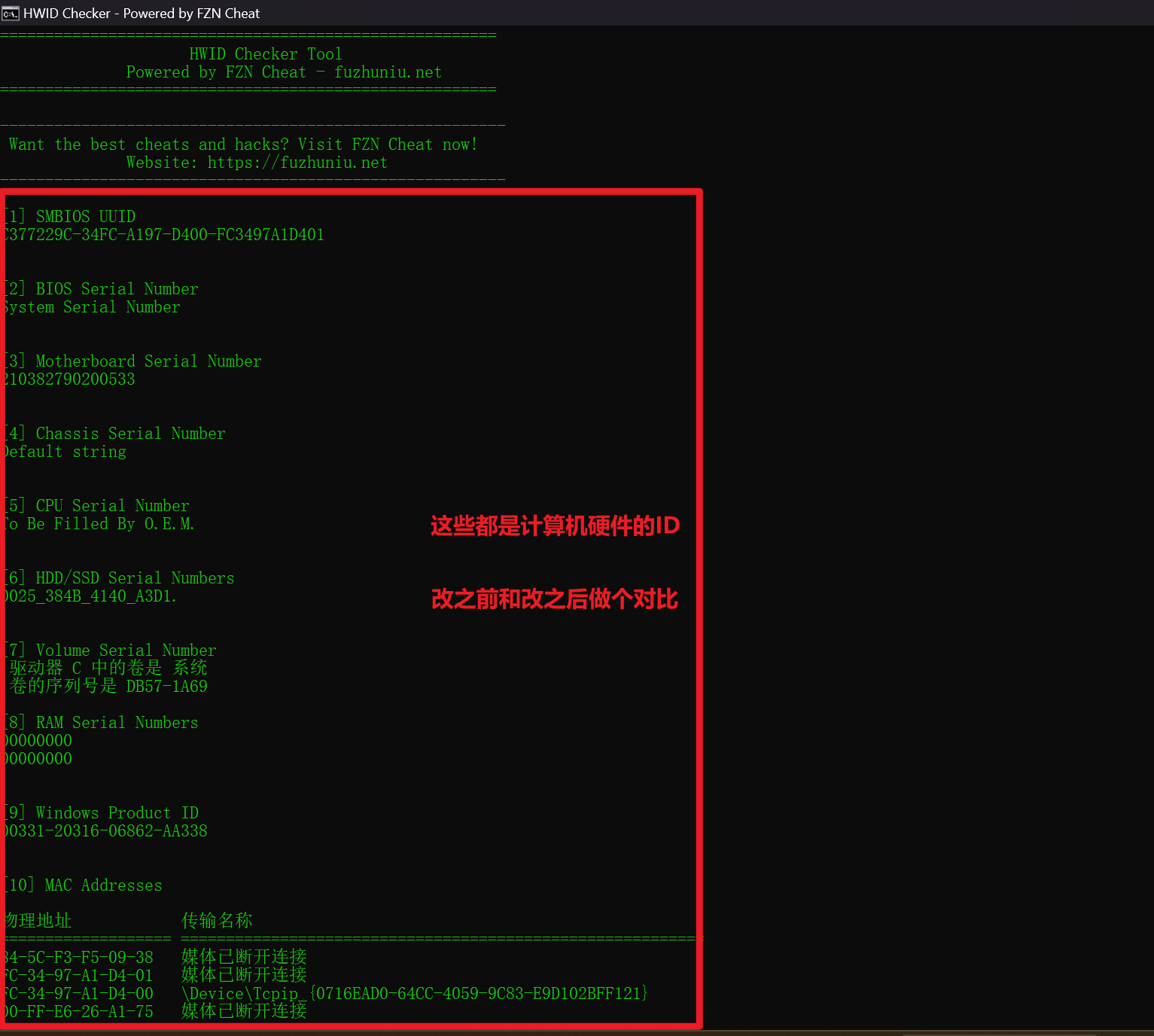Select MAC address 'FC-34-97-A1-D4-01'
Image resolution: width=1154 pixels, height=1036 pixels.
click(x=77, y=976)
